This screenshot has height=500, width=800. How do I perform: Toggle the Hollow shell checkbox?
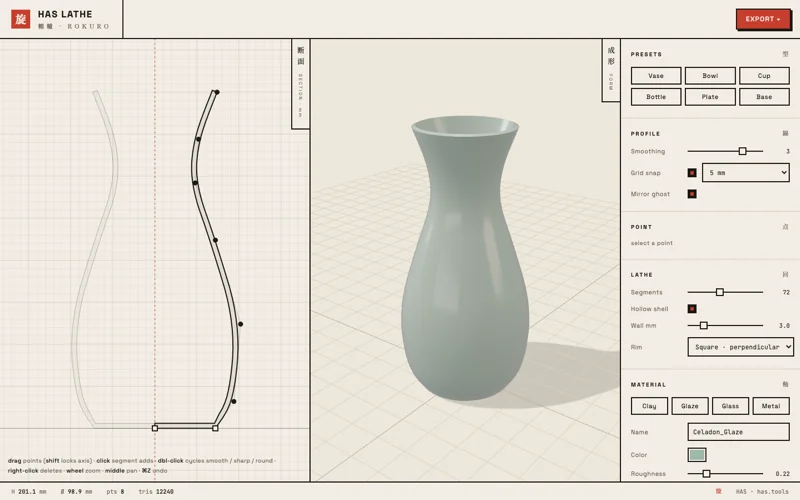[x=692, y=309]
